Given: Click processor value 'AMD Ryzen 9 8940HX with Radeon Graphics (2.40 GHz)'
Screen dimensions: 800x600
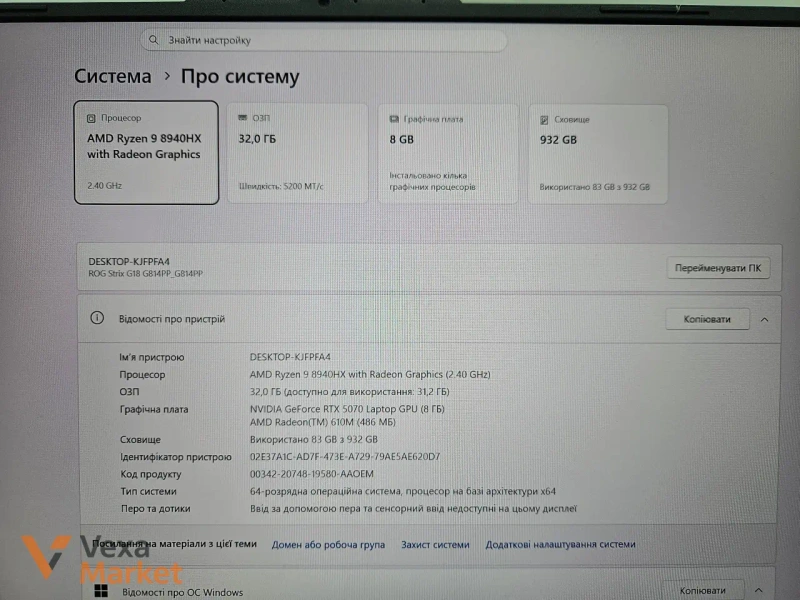Looking at the screenshot, I should [x=370, y=374].
